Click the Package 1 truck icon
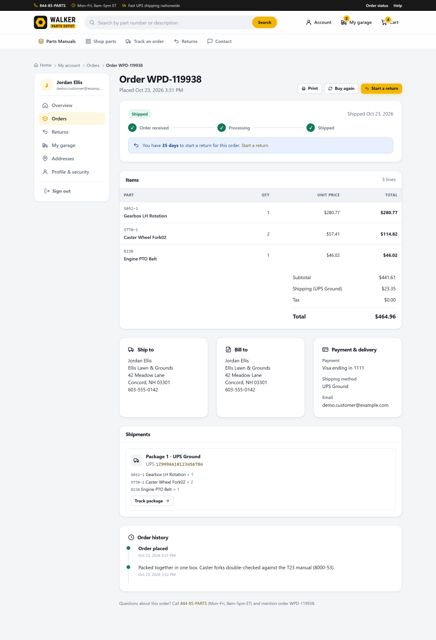This screenshot has height=640, width=436. 136,460
